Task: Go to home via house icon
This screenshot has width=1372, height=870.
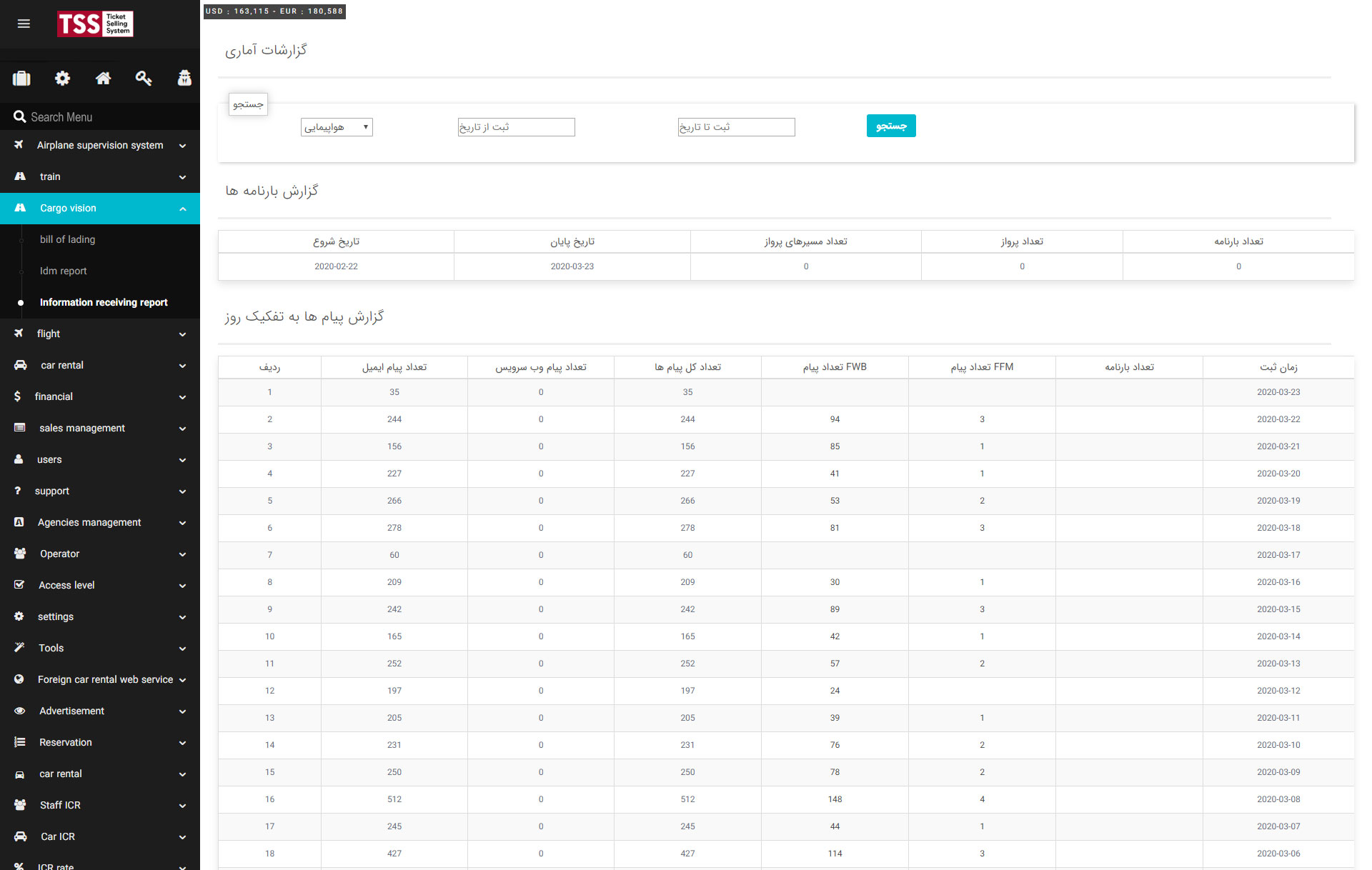Action: pos(103,79)
